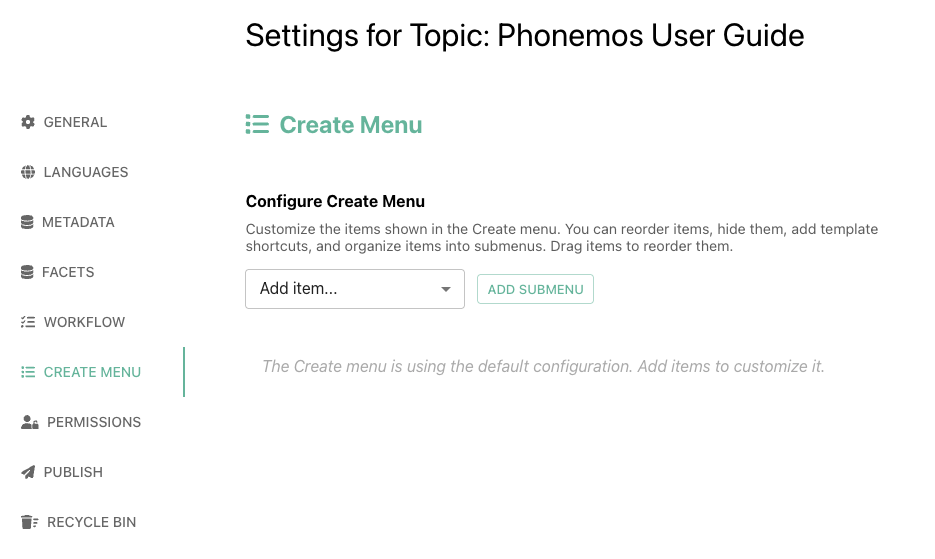
Task: Navigate to the Workflow settings
Action: (84, 322)
